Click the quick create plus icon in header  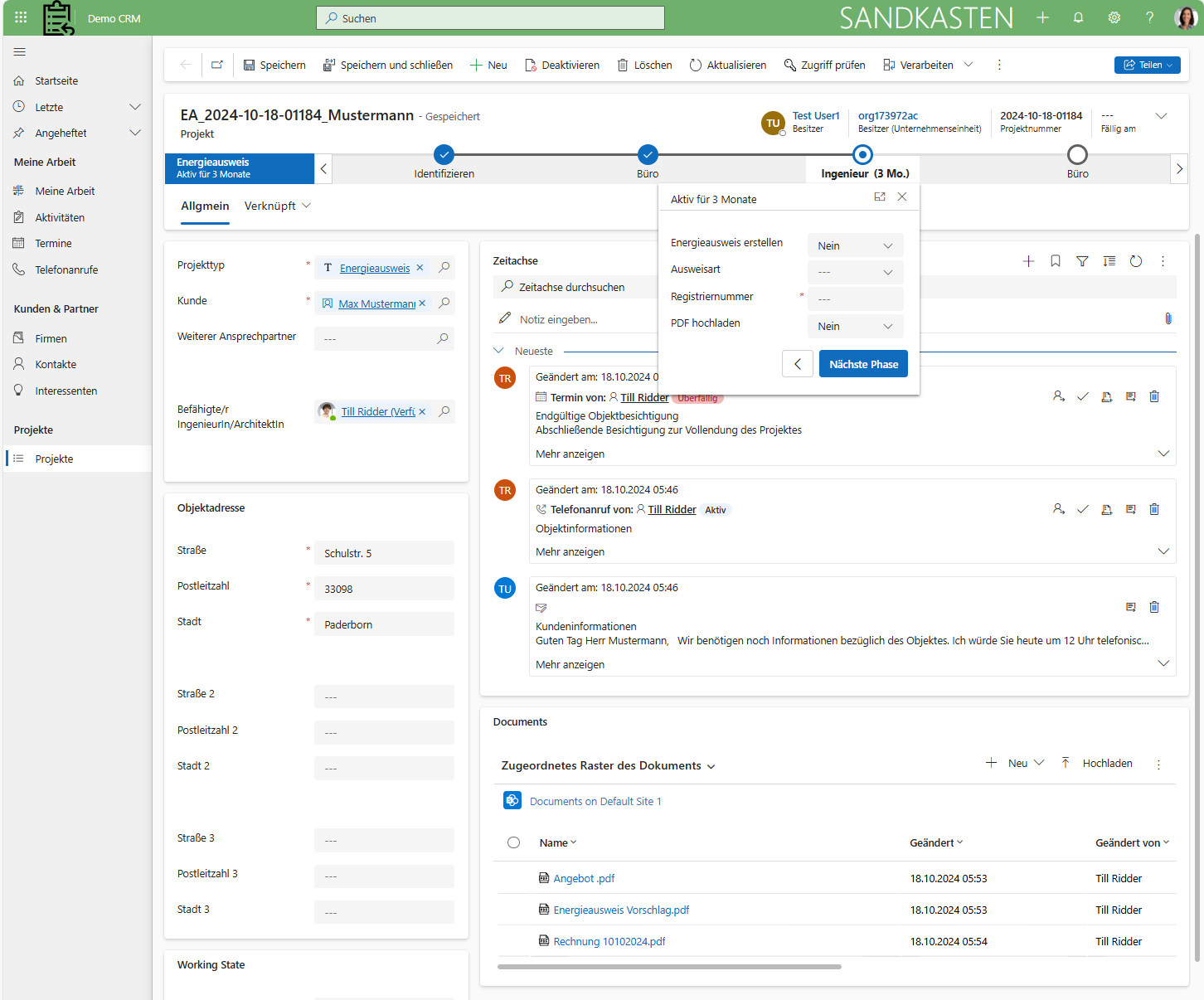click(x=1042, y=17)
